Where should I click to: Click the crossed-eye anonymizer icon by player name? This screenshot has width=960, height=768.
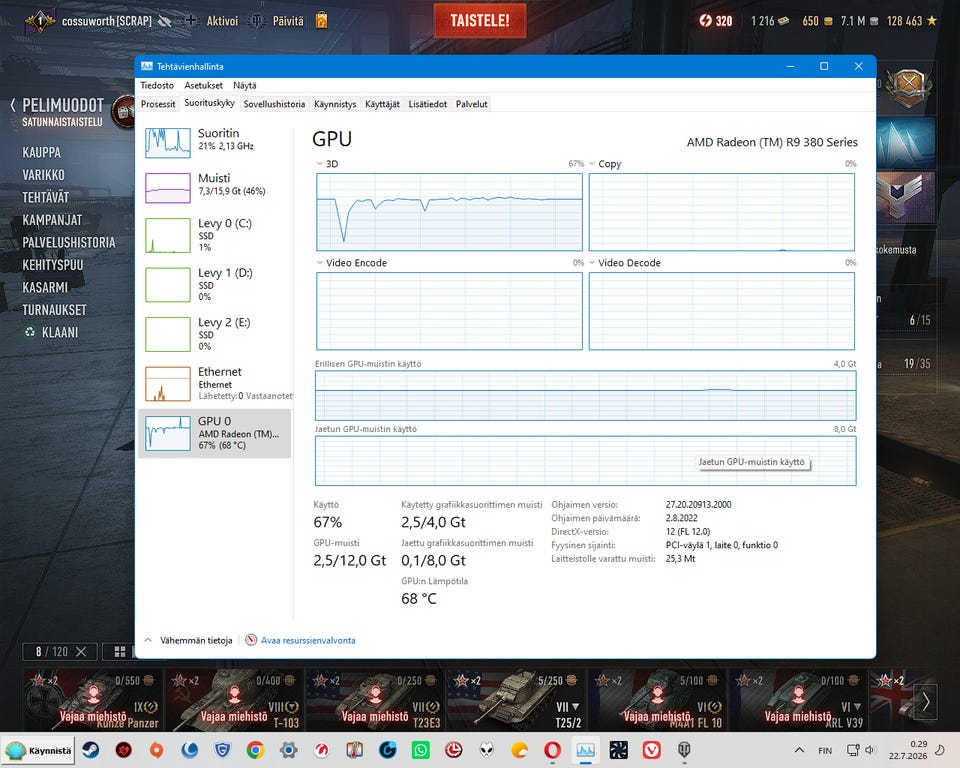point(164,21)
